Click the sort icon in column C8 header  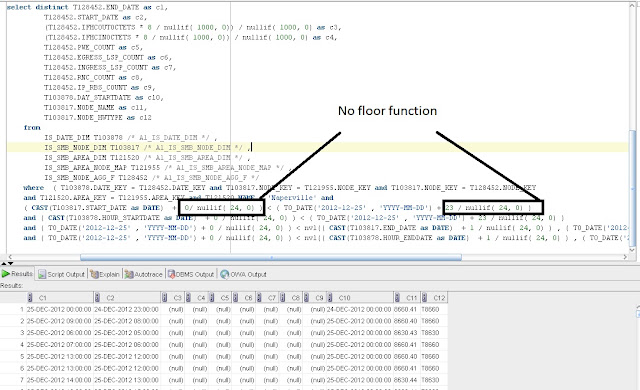pos(283,297)
